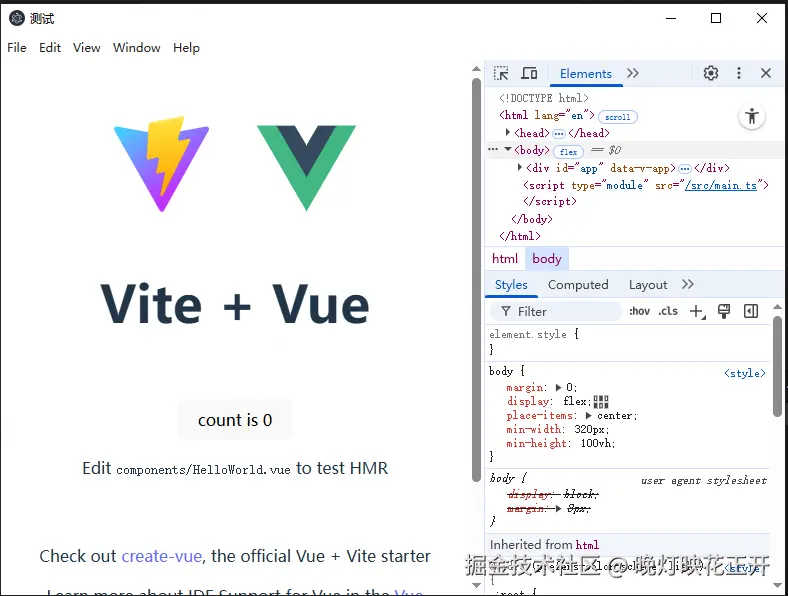Expand the margin shorthand triangle in body rule
788x596 pixels.
[x=558, y=387]
